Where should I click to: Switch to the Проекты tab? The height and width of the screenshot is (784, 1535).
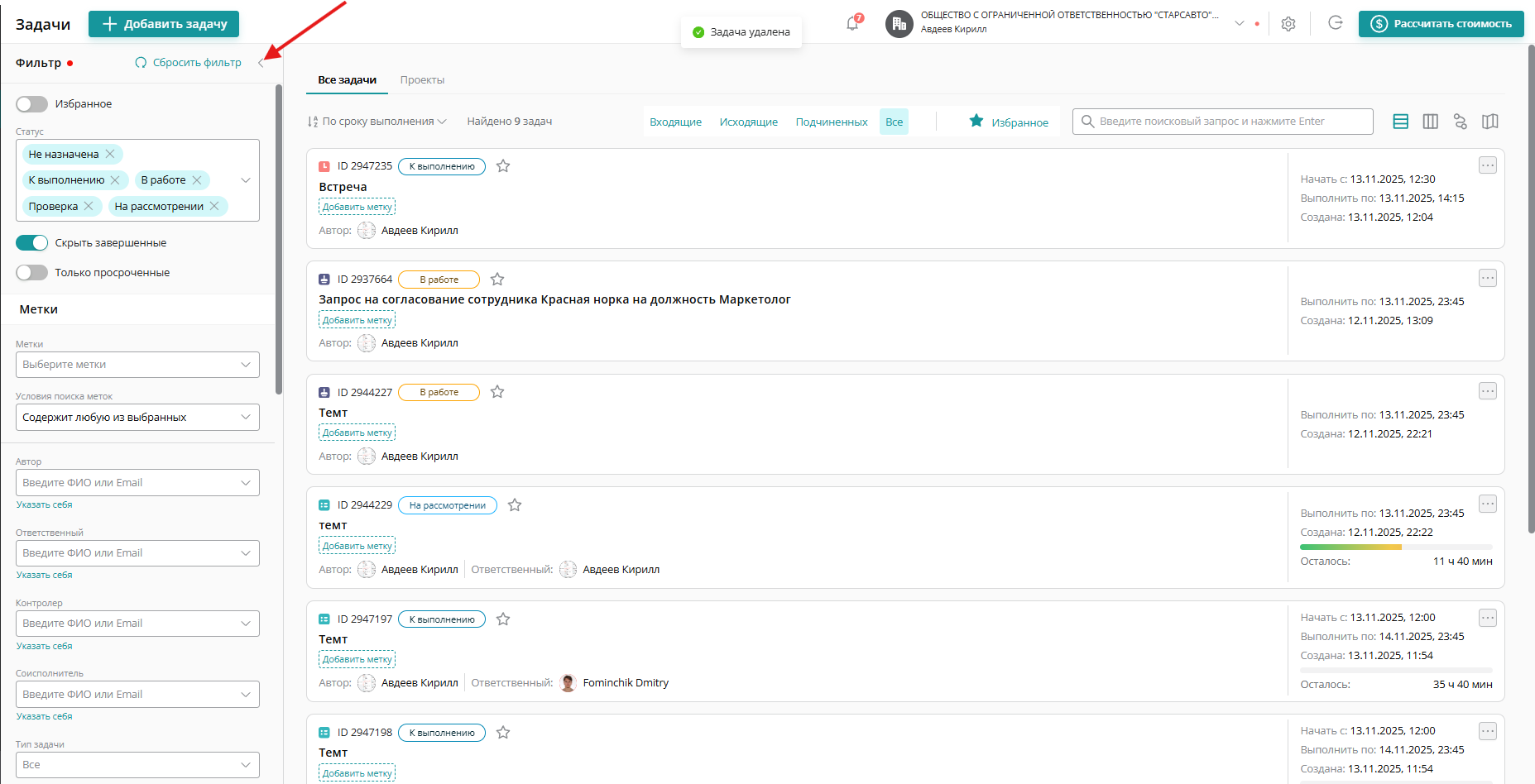pyautogui.click(x=422, y=80)
